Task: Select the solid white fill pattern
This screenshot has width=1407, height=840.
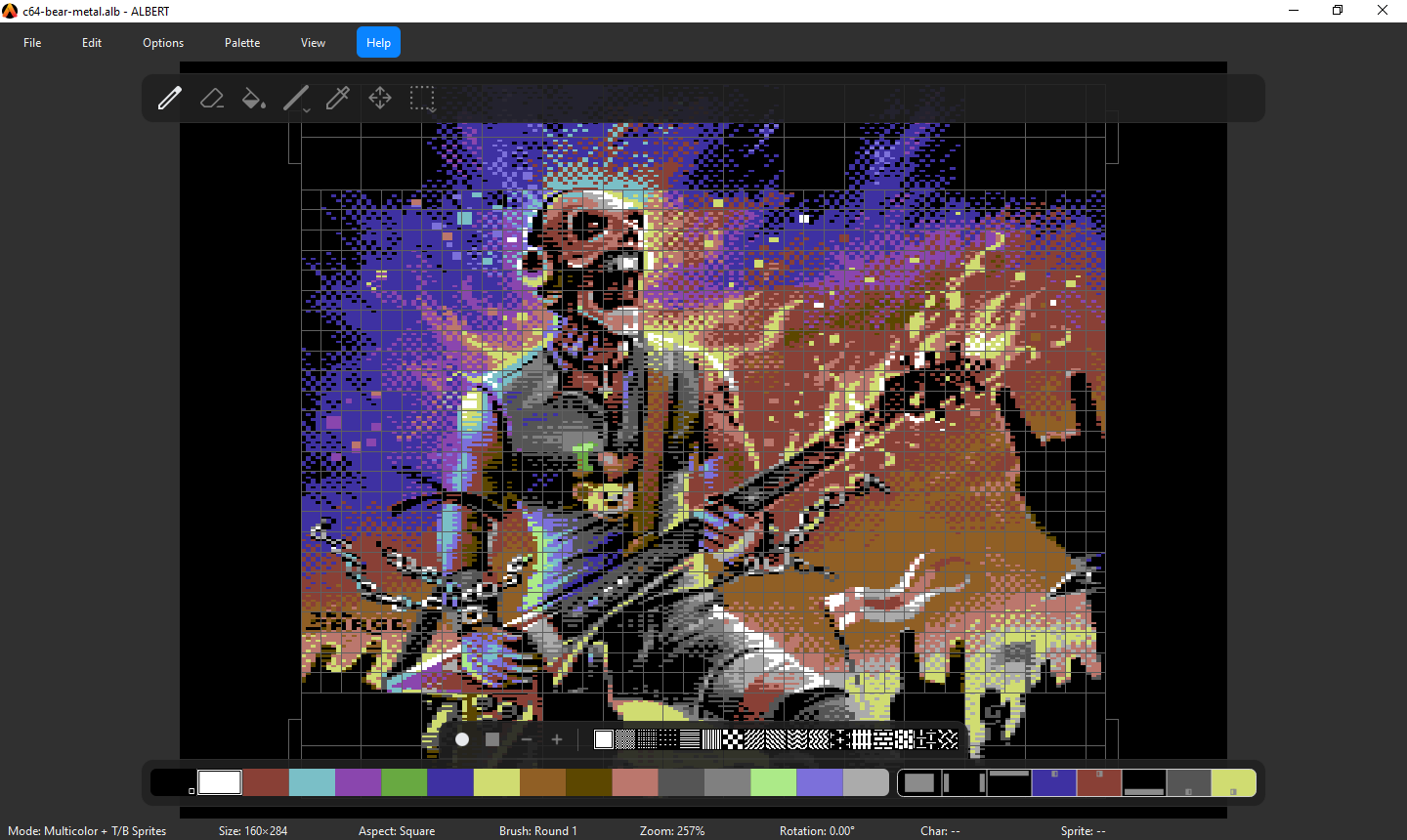Action: [x=604, y=739]
